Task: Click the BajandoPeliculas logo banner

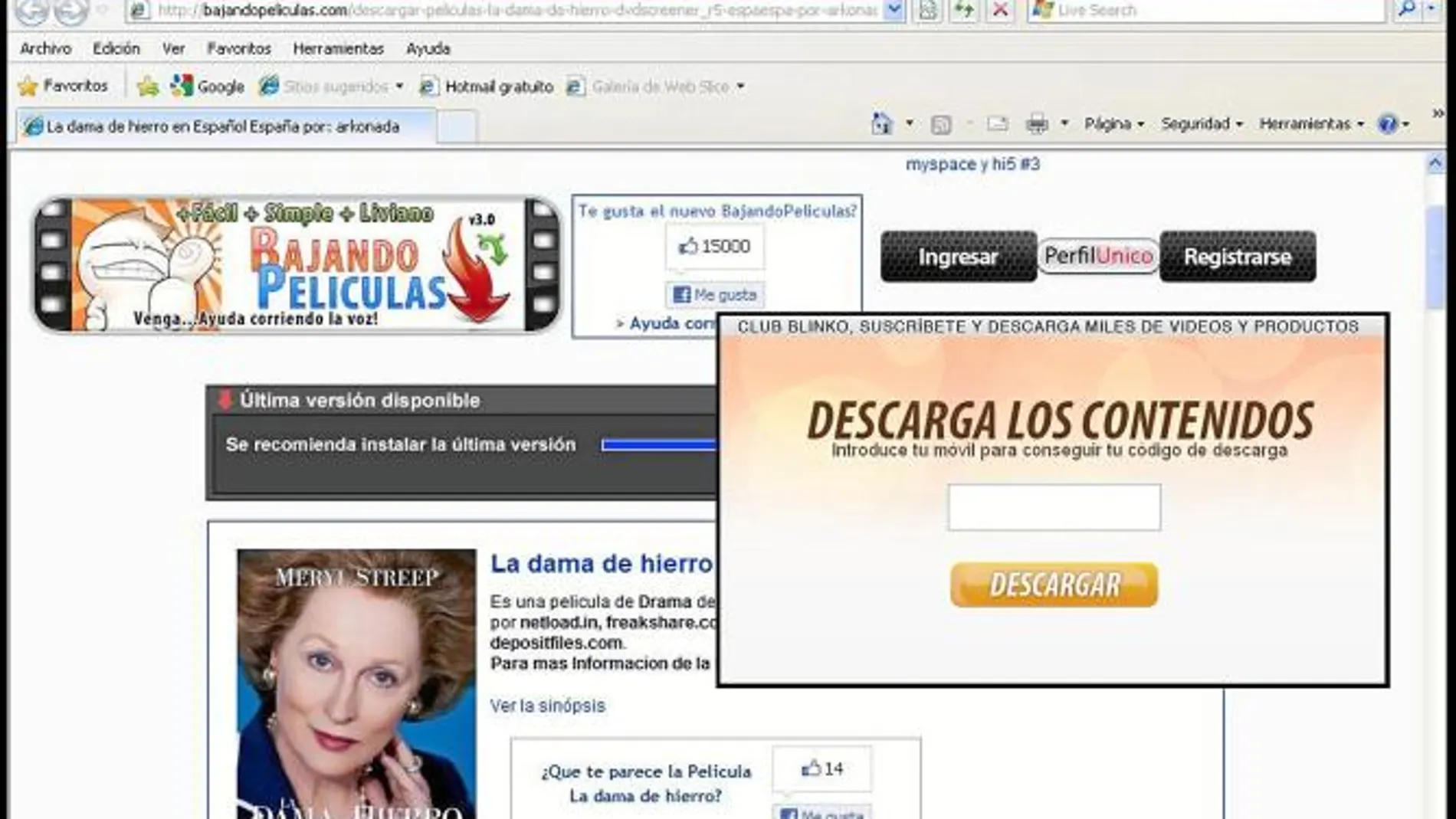Action: tap(297, 265)
